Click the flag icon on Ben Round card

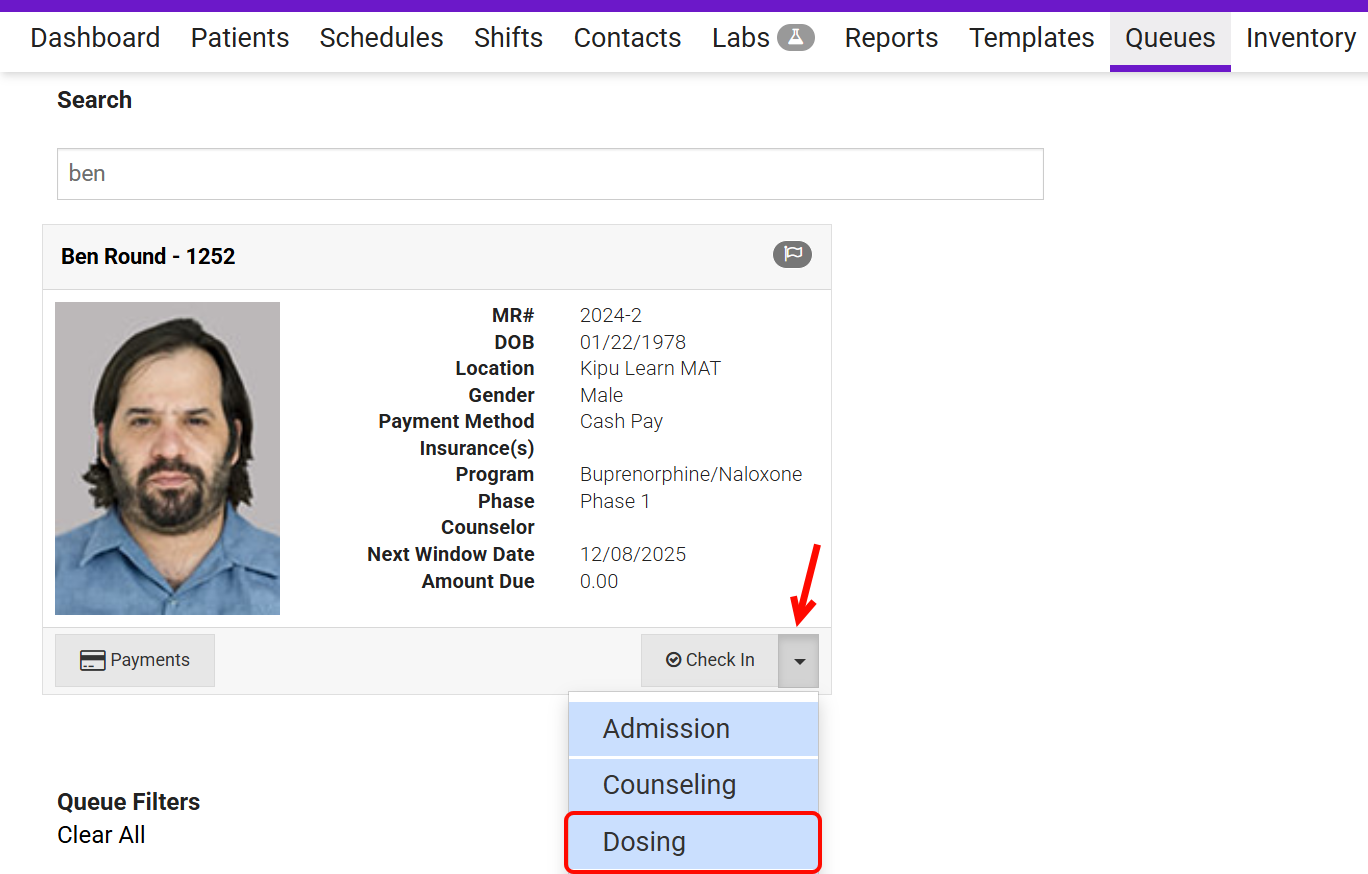pyautogui.click(x=792, y=255)
